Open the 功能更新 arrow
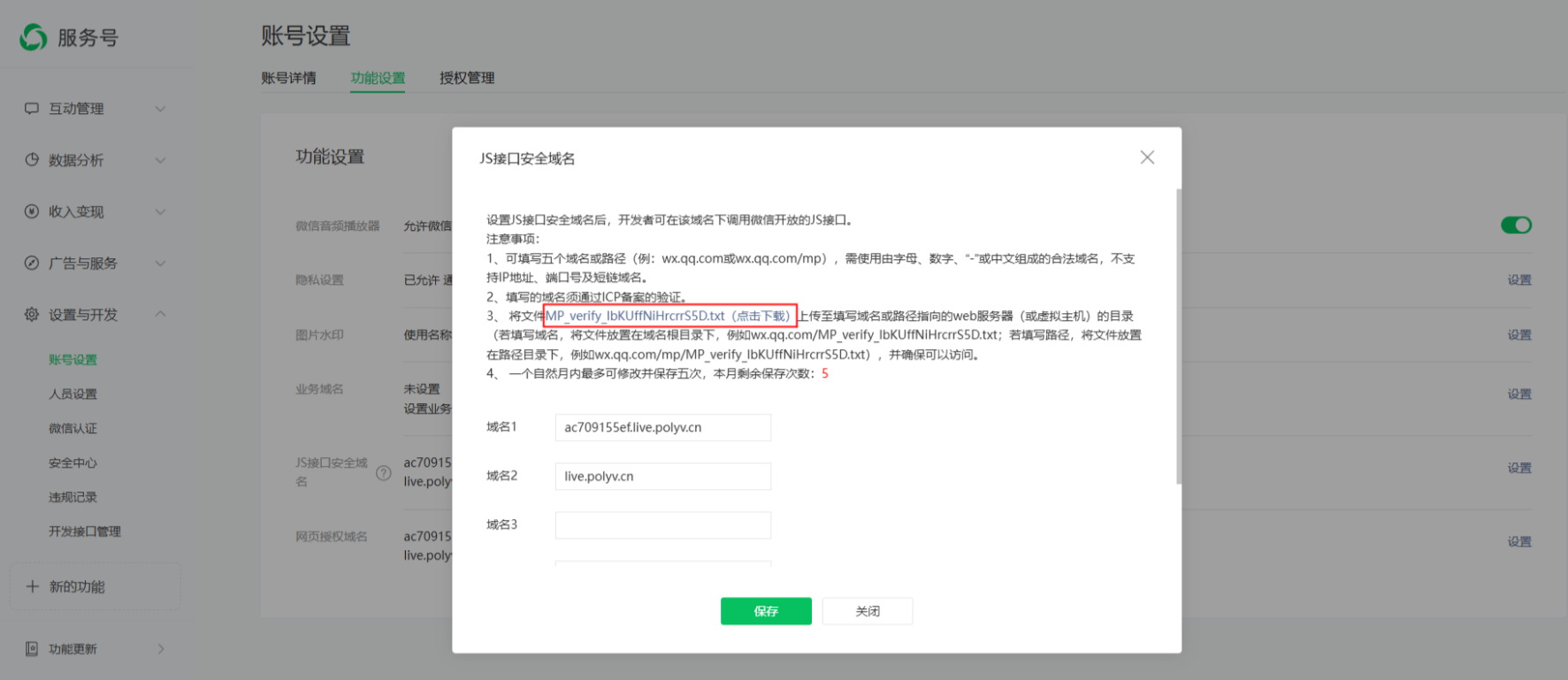 click(161, 648)
